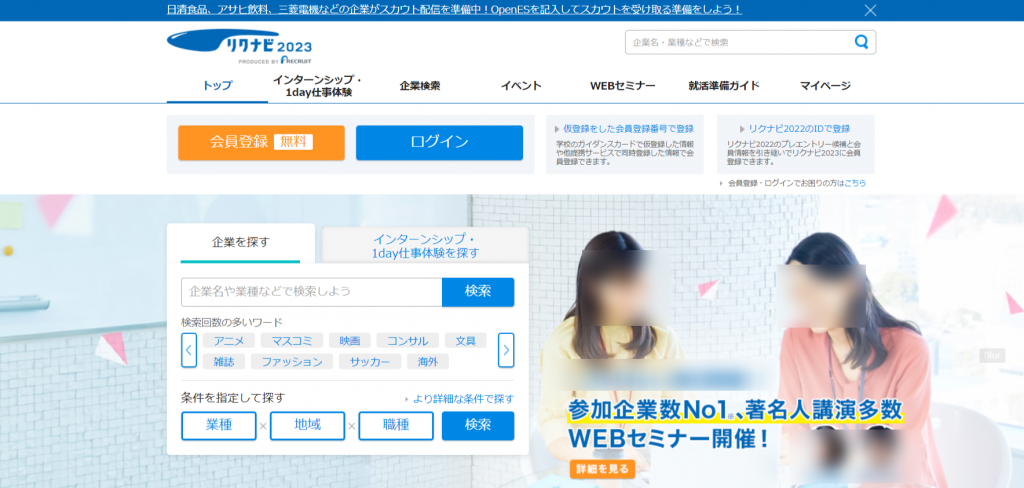This screenshot has height=488, width=1024.
Task: Click the magnifier search icon in header
Action: point(861,42)
